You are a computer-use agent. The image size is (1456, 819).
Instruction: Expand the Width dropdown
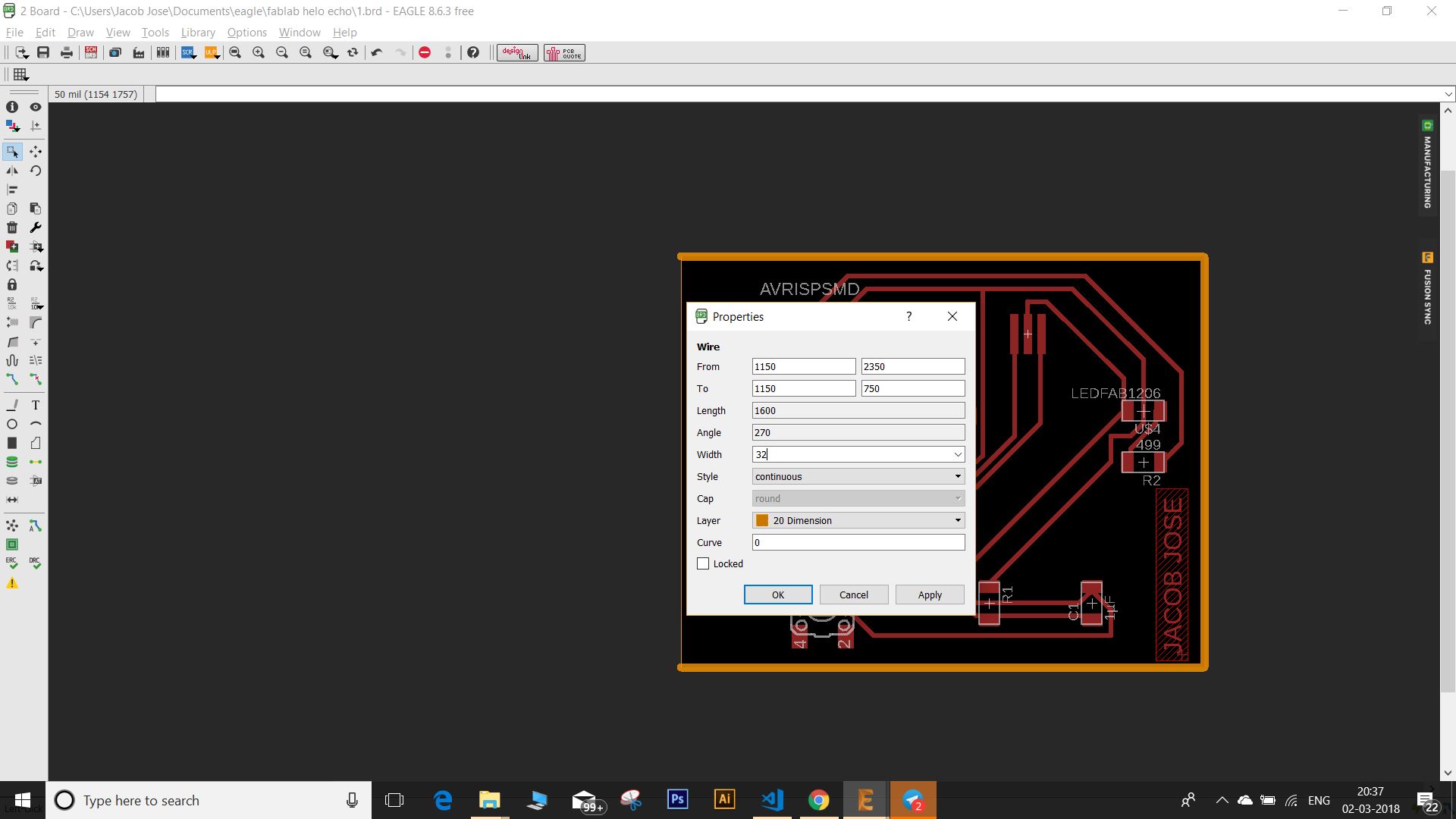958,454
